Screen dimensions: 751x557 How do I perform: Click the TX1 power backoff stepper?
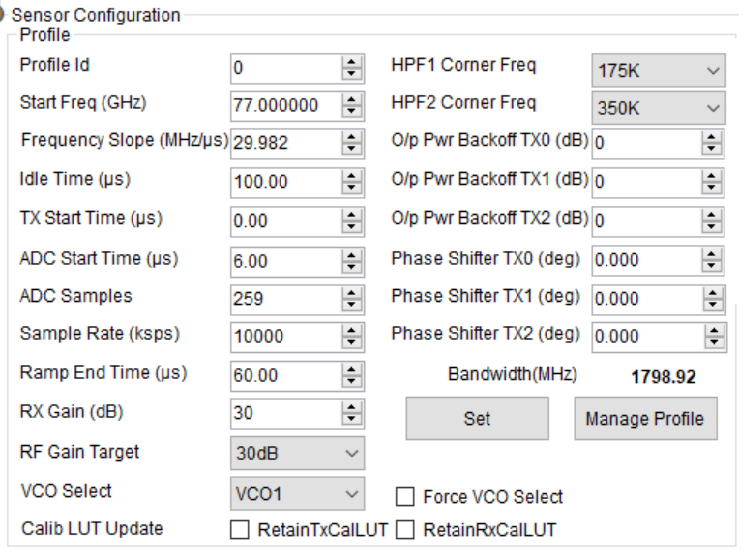point(713,182)
